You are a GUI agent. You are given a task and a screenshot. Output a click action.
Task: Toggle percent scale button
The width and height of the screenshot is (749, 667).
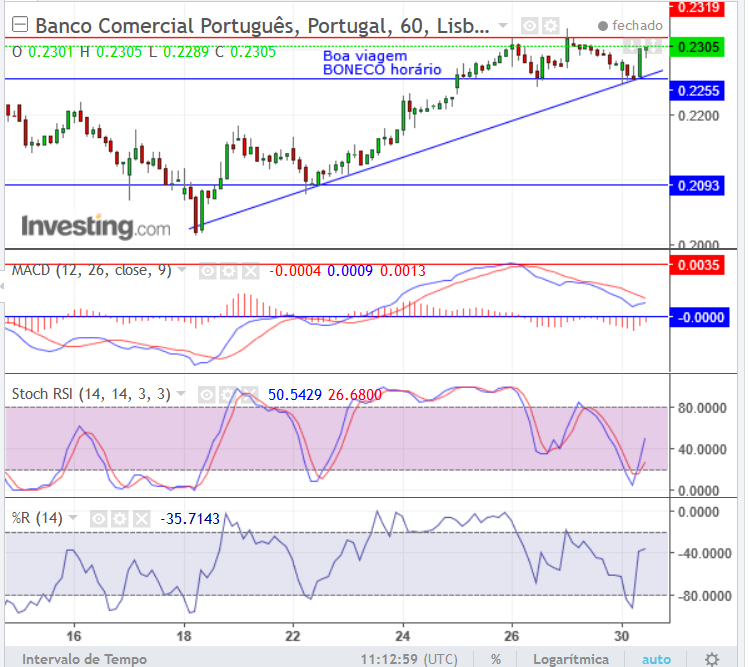pos(496,659)
